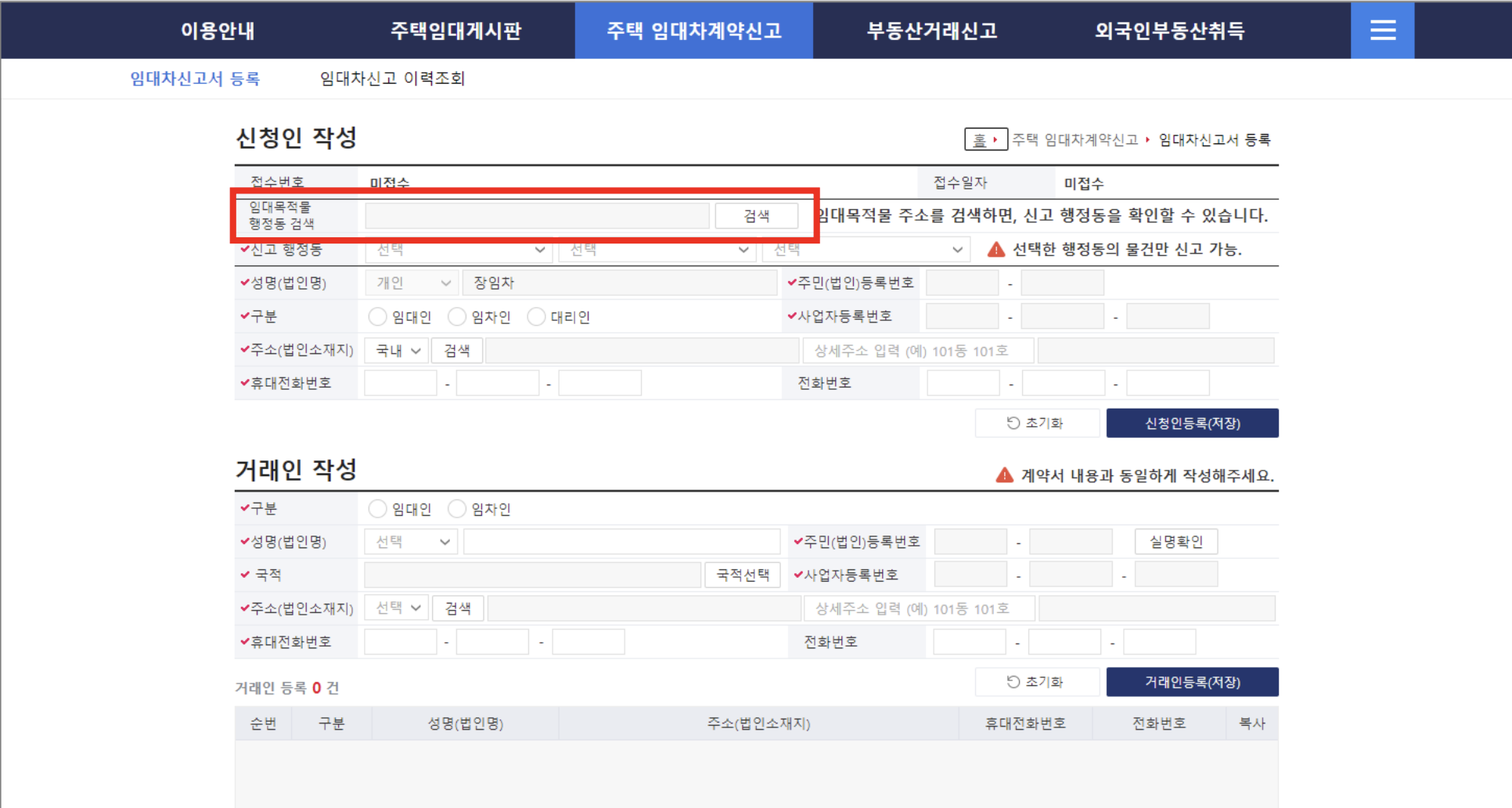Click the reset icon in 신청인 작성 section
Viewport: 1512px width, 808px height.
click(x=1014, y=423)
